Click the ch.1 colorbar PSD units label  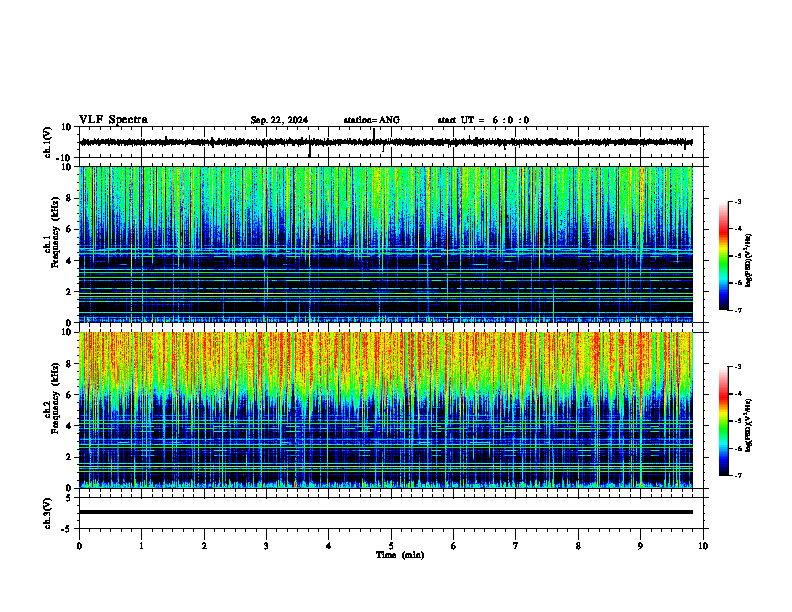pos(749,261)
